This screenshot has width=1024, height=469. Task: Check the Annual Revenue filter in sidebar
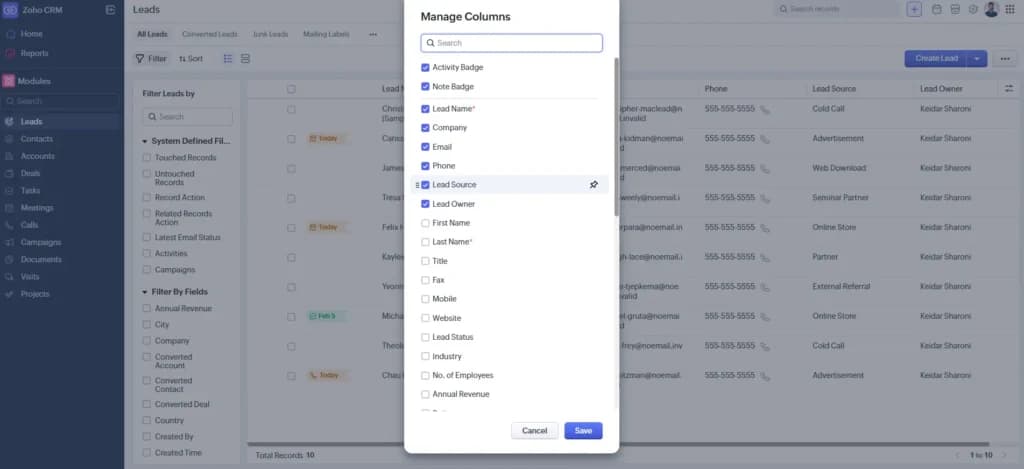pos(146,308)
